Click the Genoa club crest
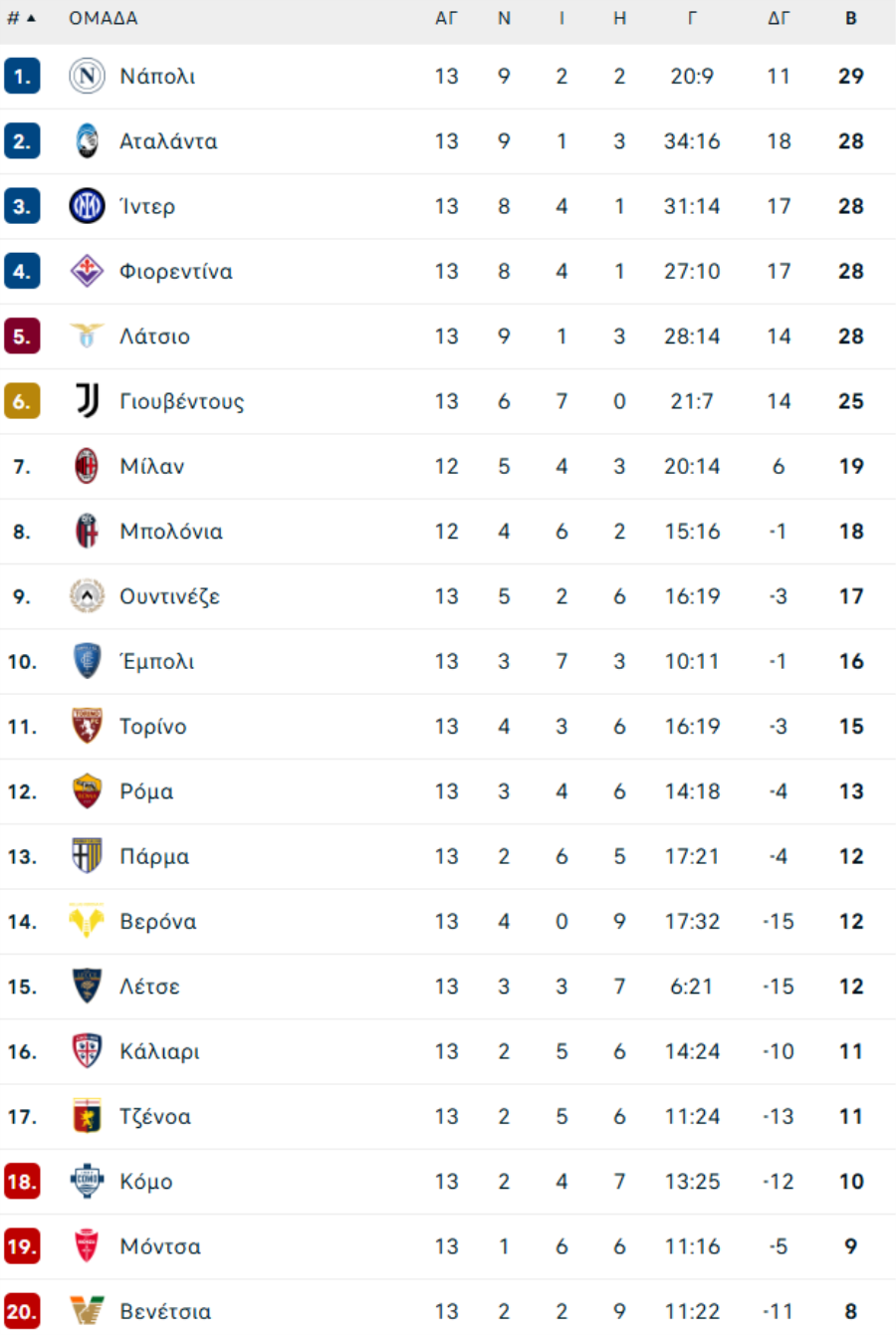Viewport: 896px width, 1335px height. pyautogui.click(x=87, y=1116)
